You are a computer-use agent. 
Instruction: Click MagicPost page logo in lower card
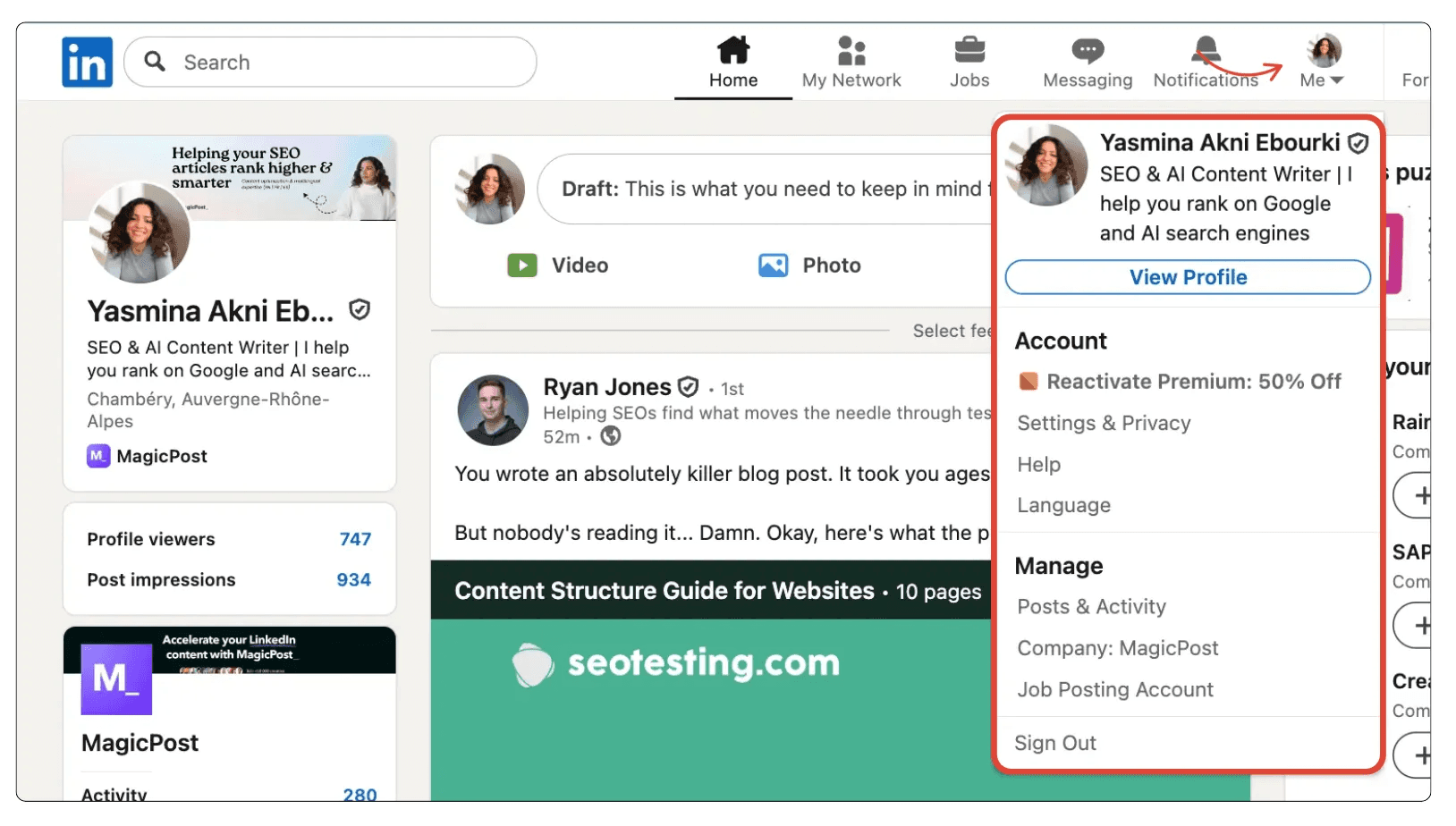116,679
